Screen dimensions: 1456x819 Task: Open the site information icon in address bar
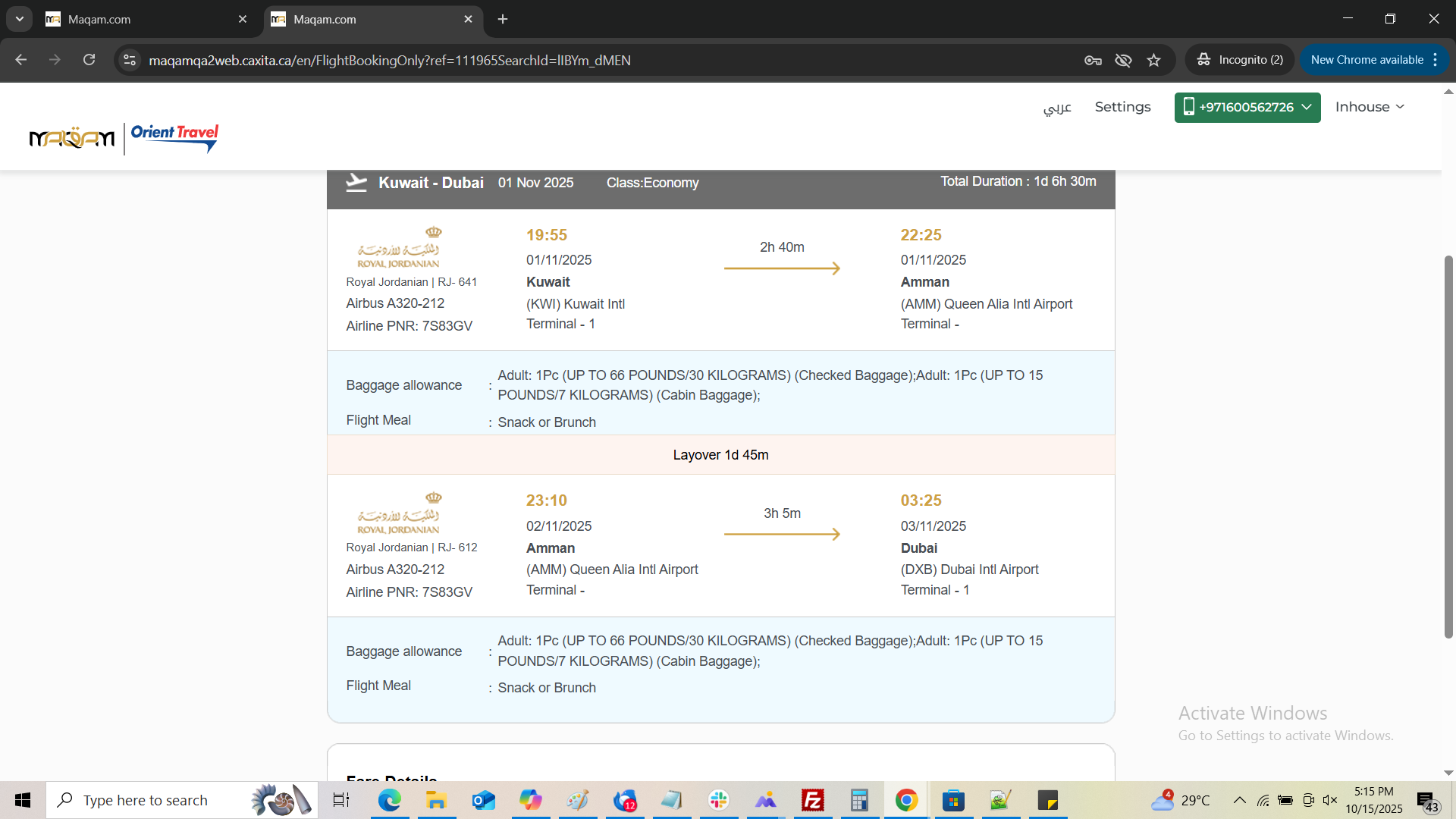coord(130,60)
